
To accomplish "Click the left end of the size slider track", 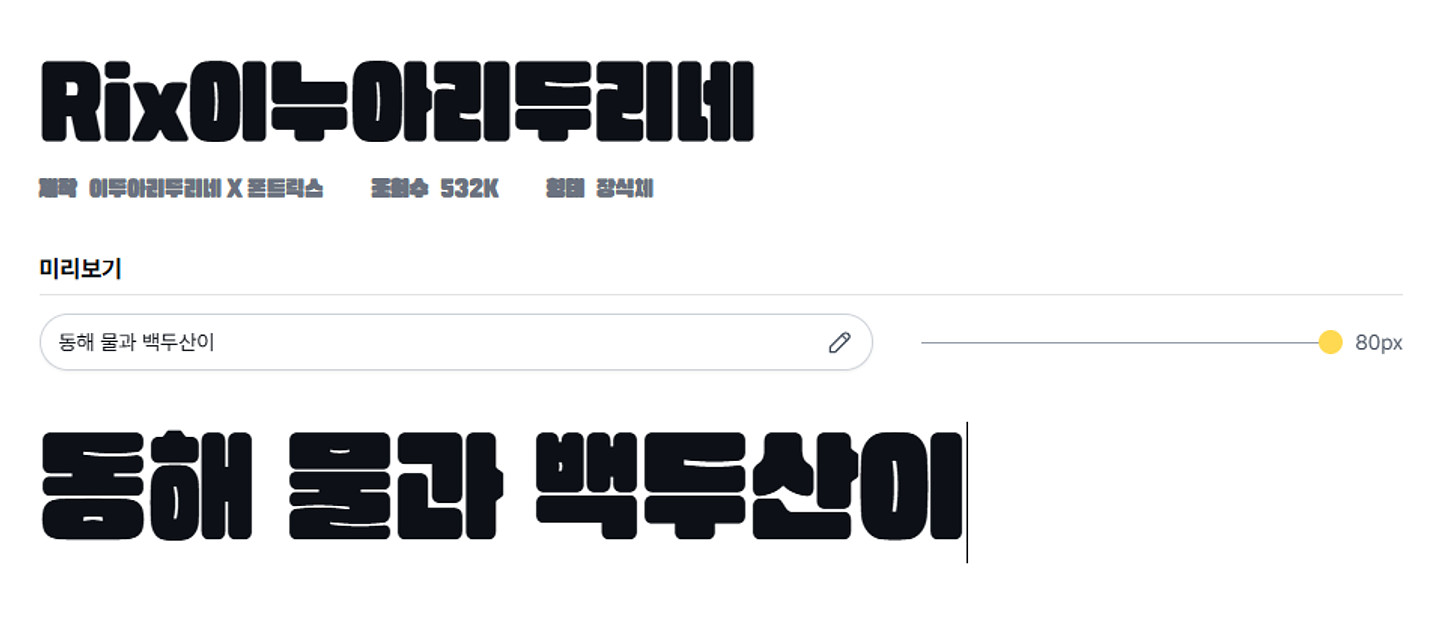I will (923, 343).
